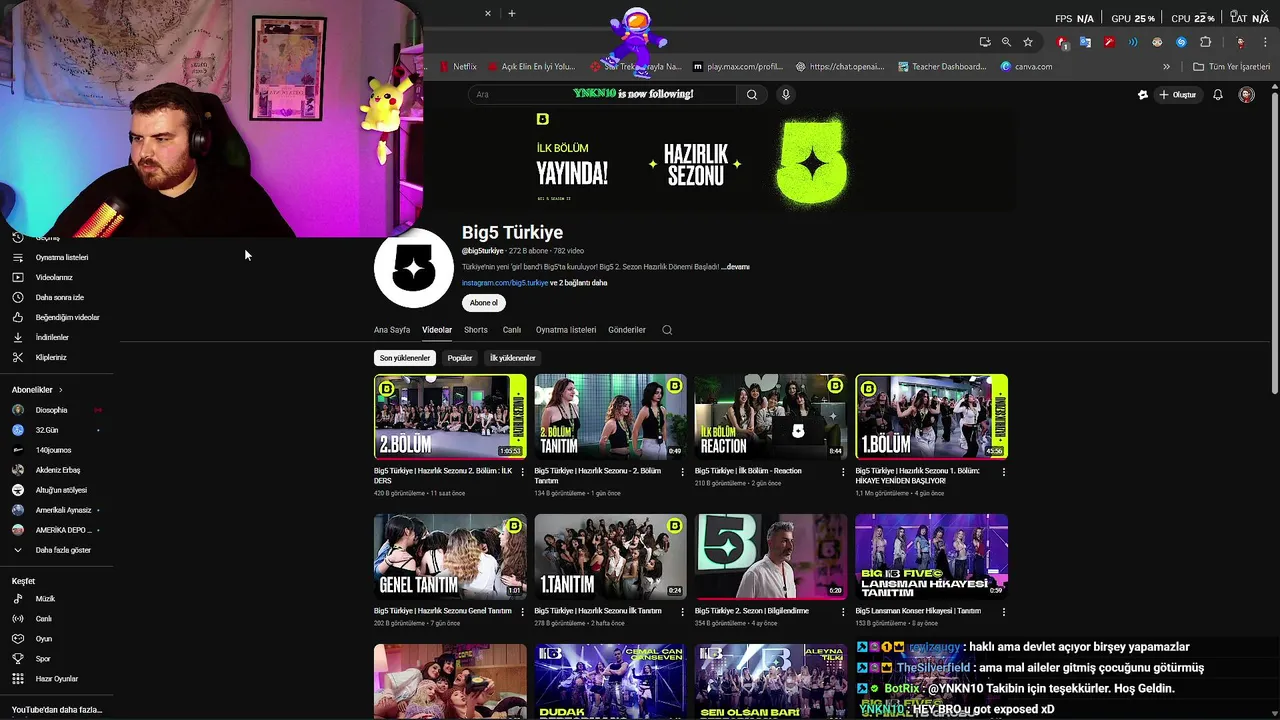The height and width of the screenshot is (720, 1280).
Task: Open canva.com bookmark
Action: click(x=1026, y=67)
